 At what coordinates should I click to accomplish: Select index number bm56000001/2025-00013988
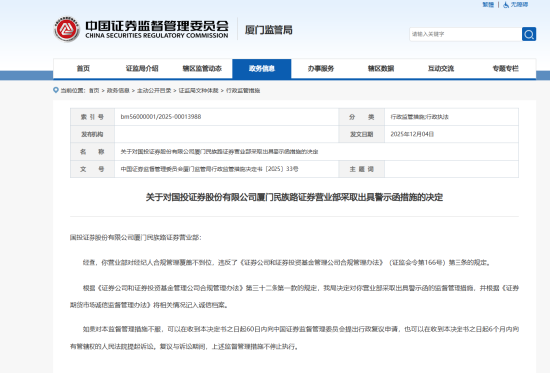tap(161, 117)
